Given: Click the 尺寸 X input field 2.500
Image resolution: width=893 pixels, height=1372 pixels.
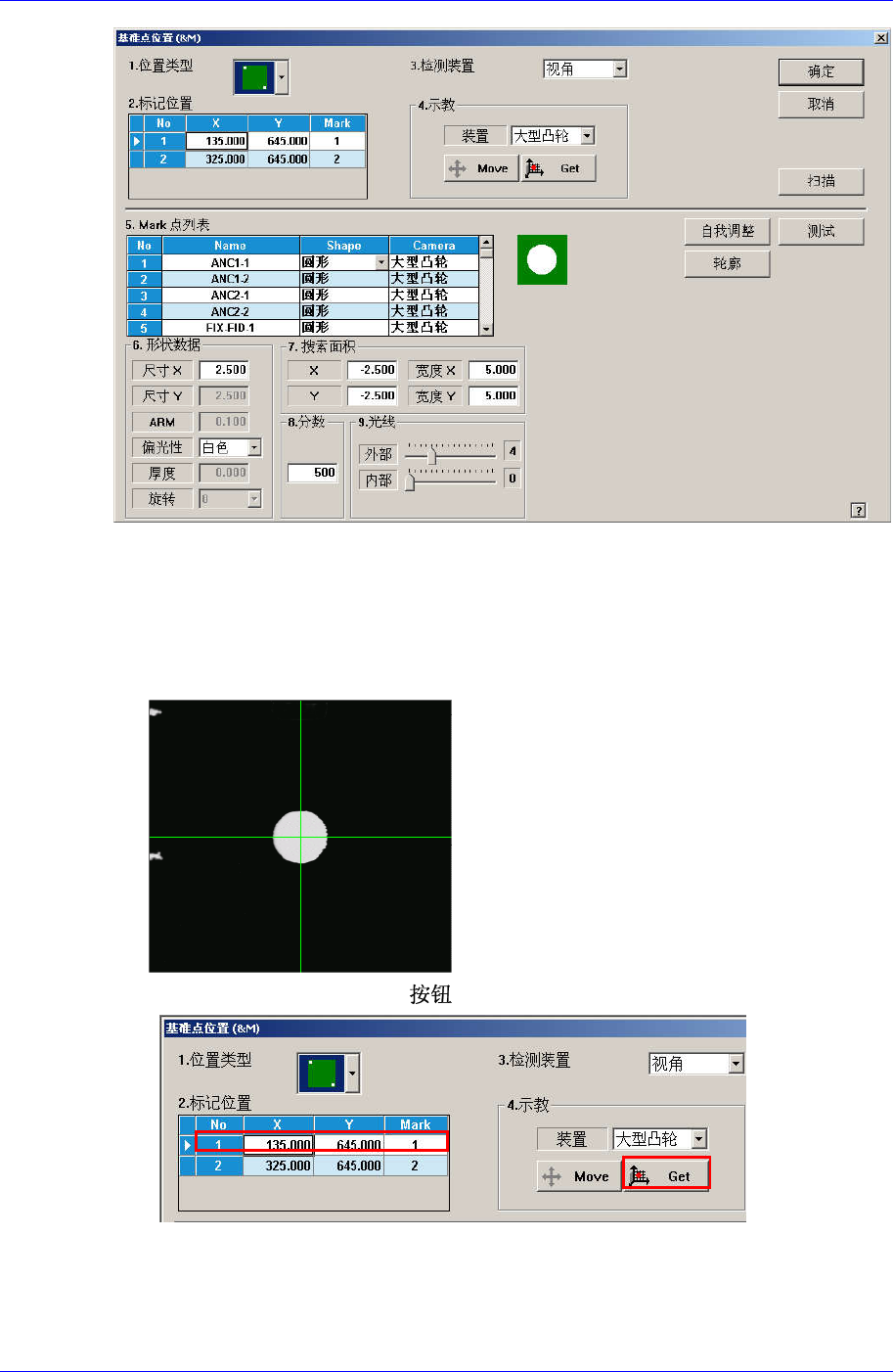Looking at the screenshot, I should (x=224, y=370).
